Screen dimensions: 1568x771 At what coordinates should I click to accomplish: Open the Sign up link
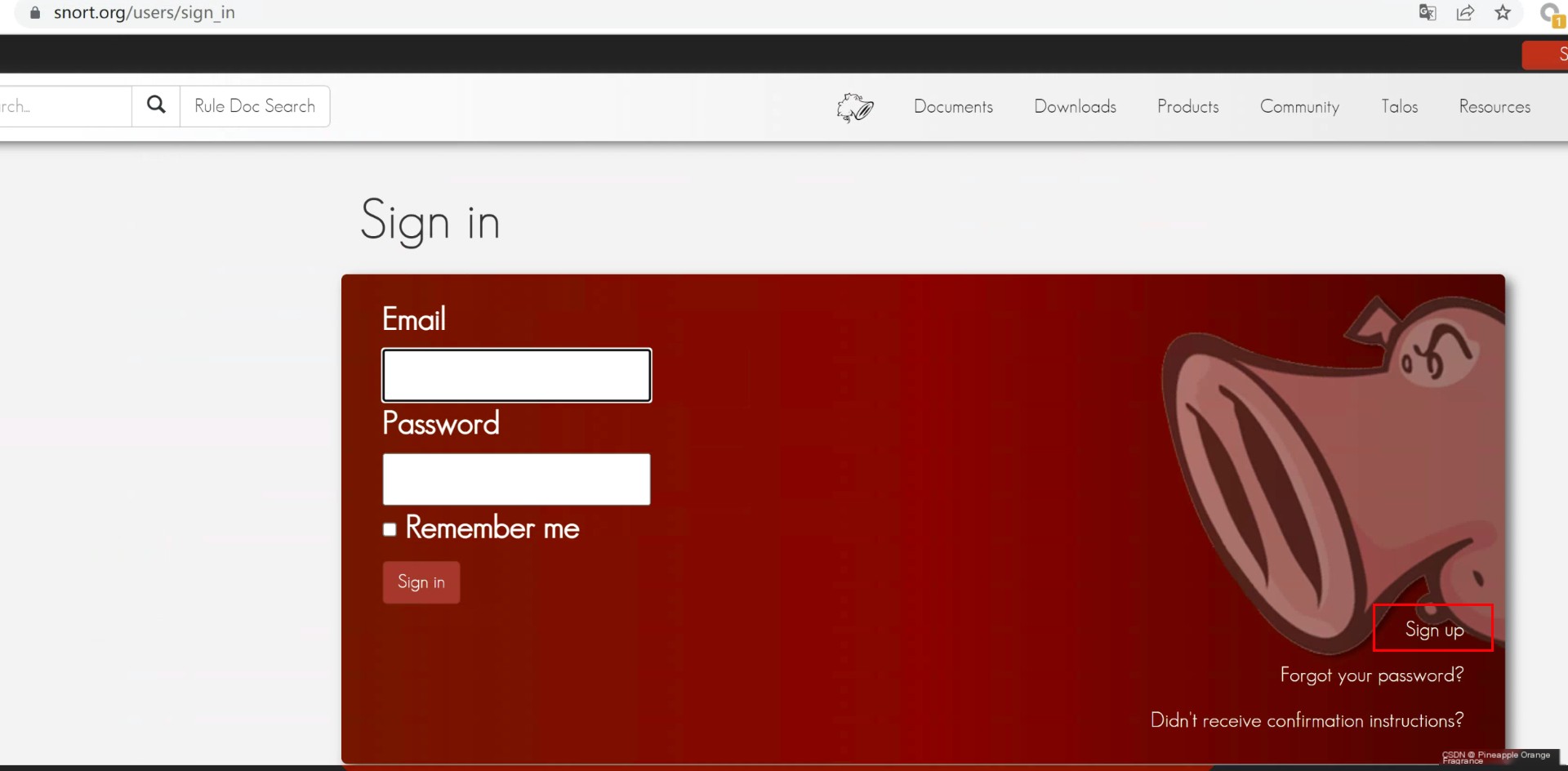(1434, 630)
